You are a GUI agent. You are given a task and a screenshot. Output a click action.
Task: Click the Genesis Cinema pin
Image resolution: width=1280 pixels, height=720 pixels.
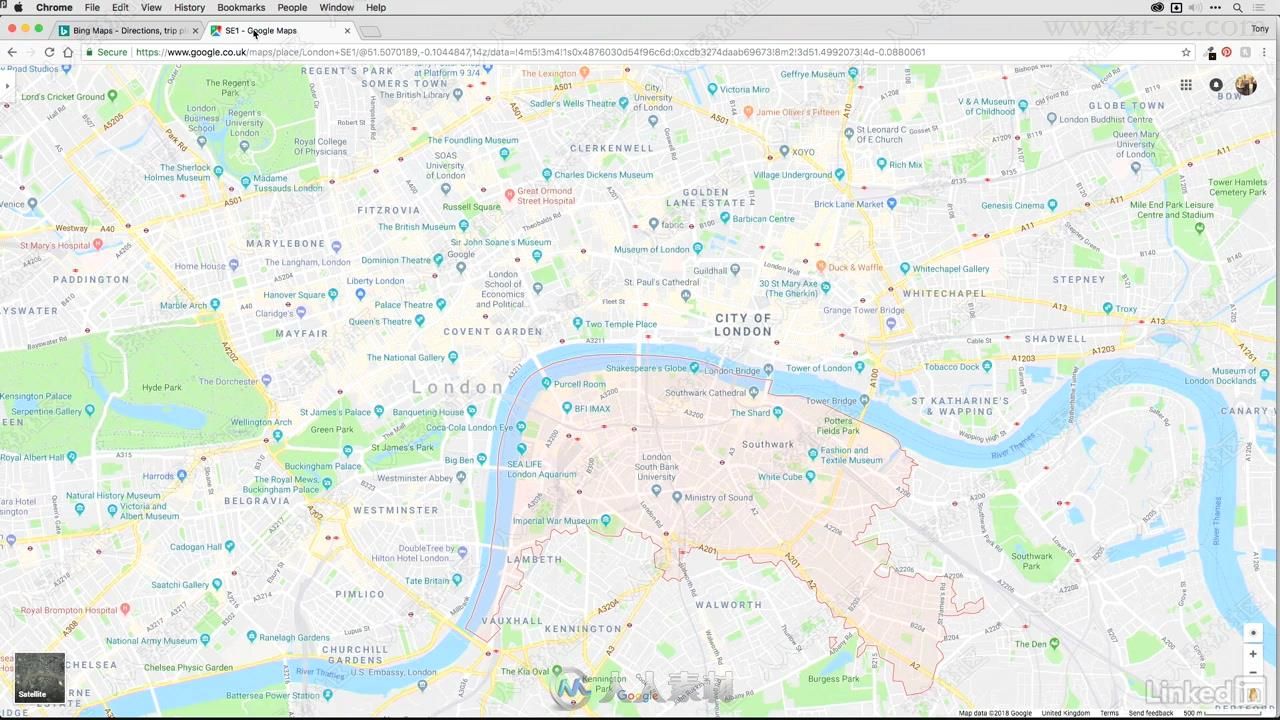(x=1051, y=205)
